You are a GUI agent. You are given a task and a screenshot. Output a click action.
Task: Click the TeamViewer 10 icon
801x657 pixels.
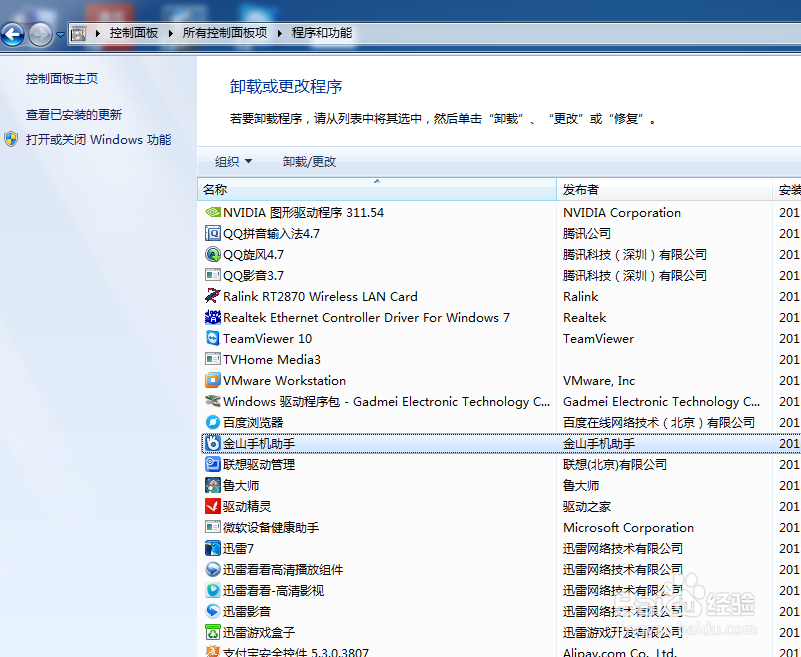[213, 338]
